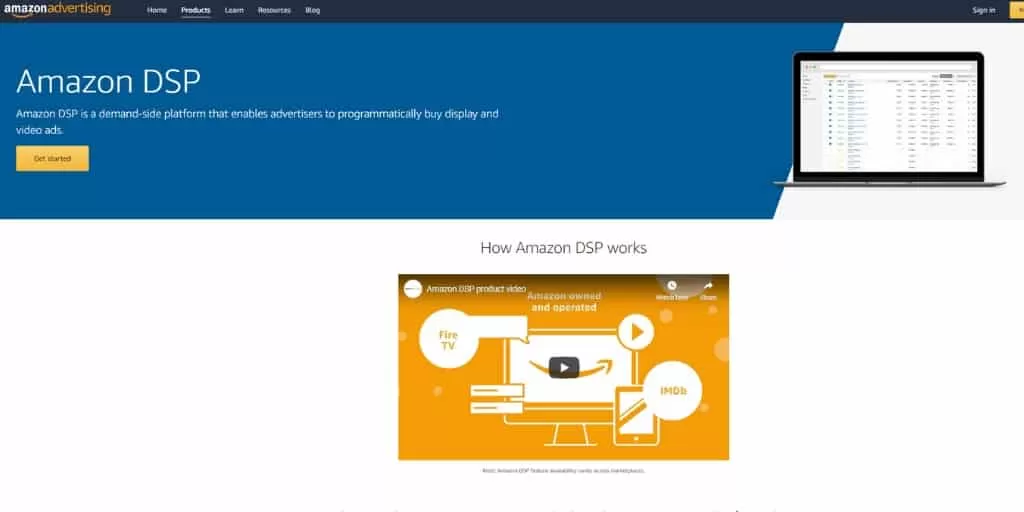Open the 'Amazon DSP product video' title link
Viewport: 1024px width, 512px height.
(x=476, y=289)
